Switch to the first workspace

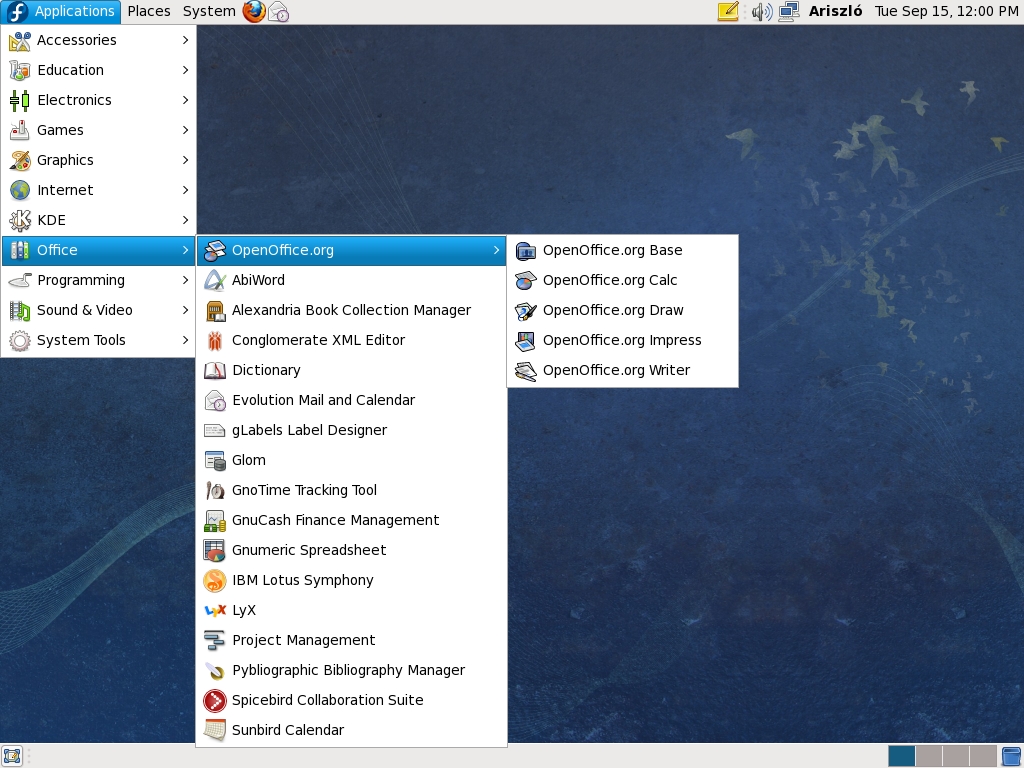[901, 756]
